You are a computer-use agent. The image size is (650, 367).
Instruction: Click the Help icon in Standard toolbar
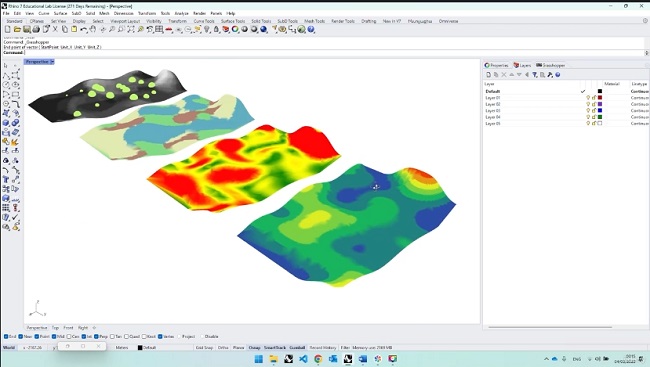coord(311,29)
